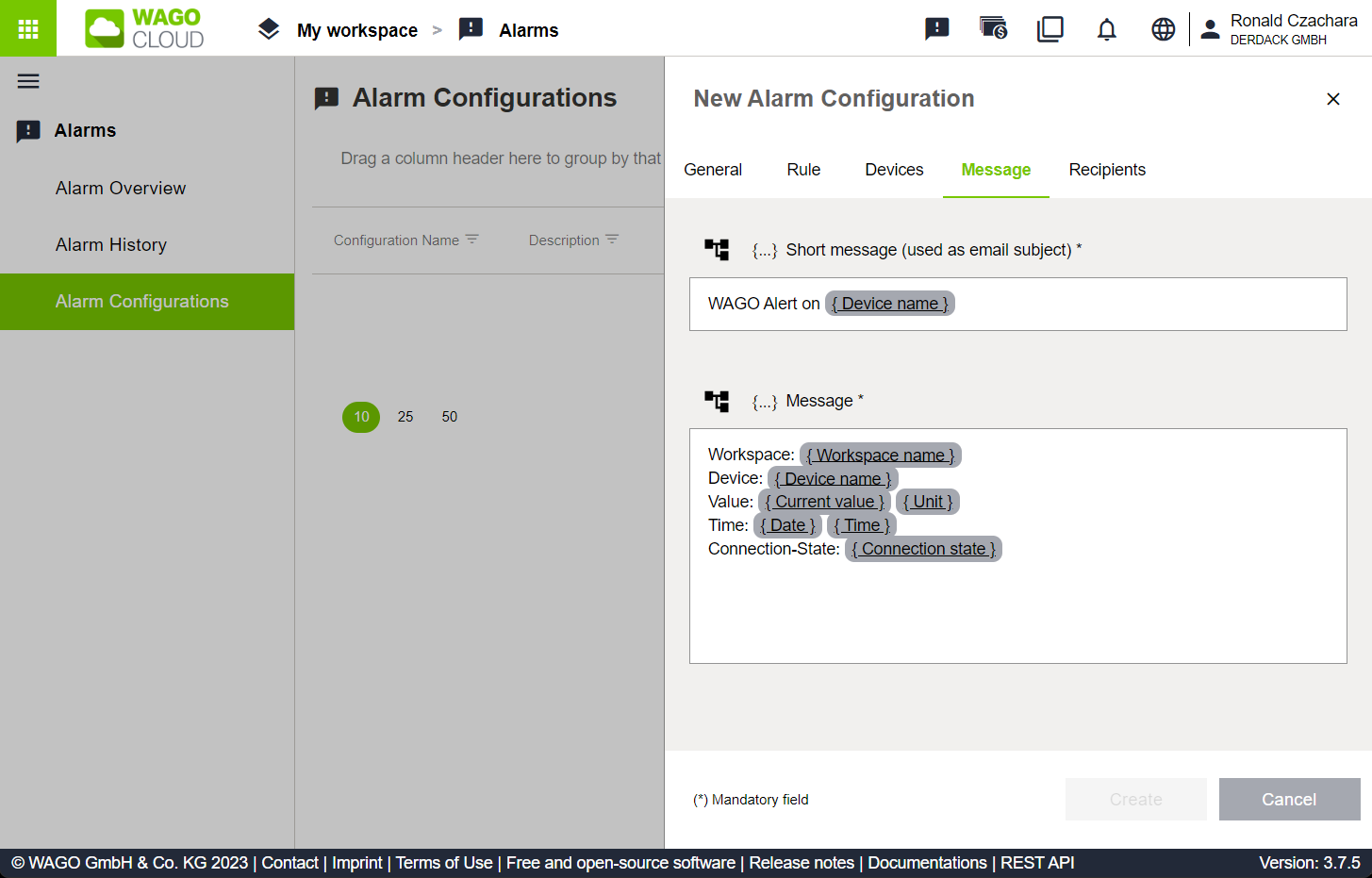Switch to the General tab
1372x878 pixels.
point(713,170)
